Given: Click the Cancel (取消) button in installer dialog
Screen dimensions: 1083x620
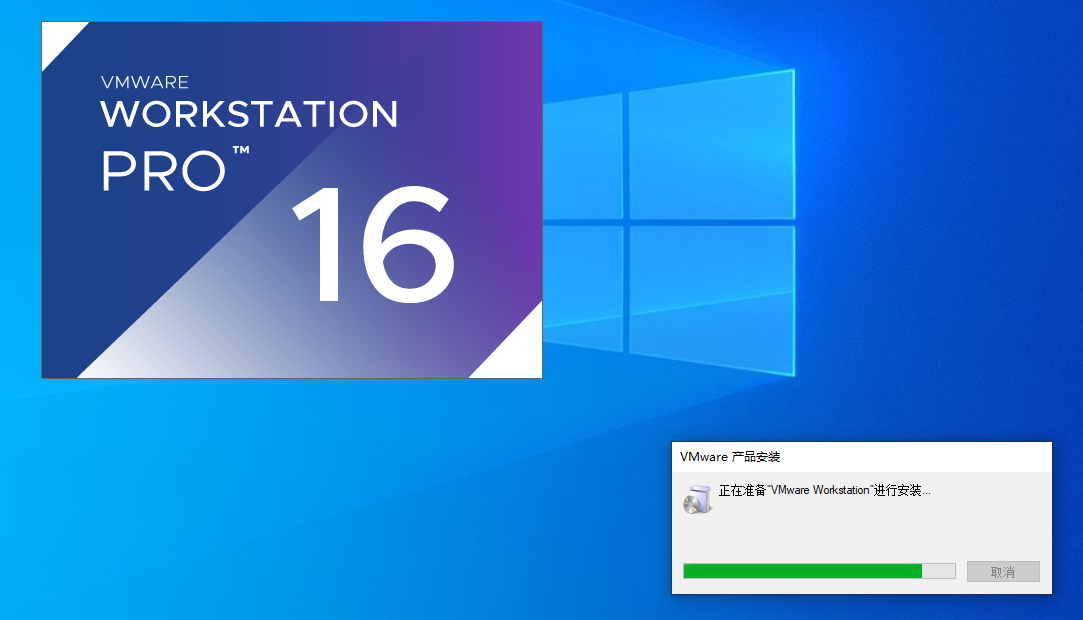Looking at the screenshot, I should (x=1003, y=572).
